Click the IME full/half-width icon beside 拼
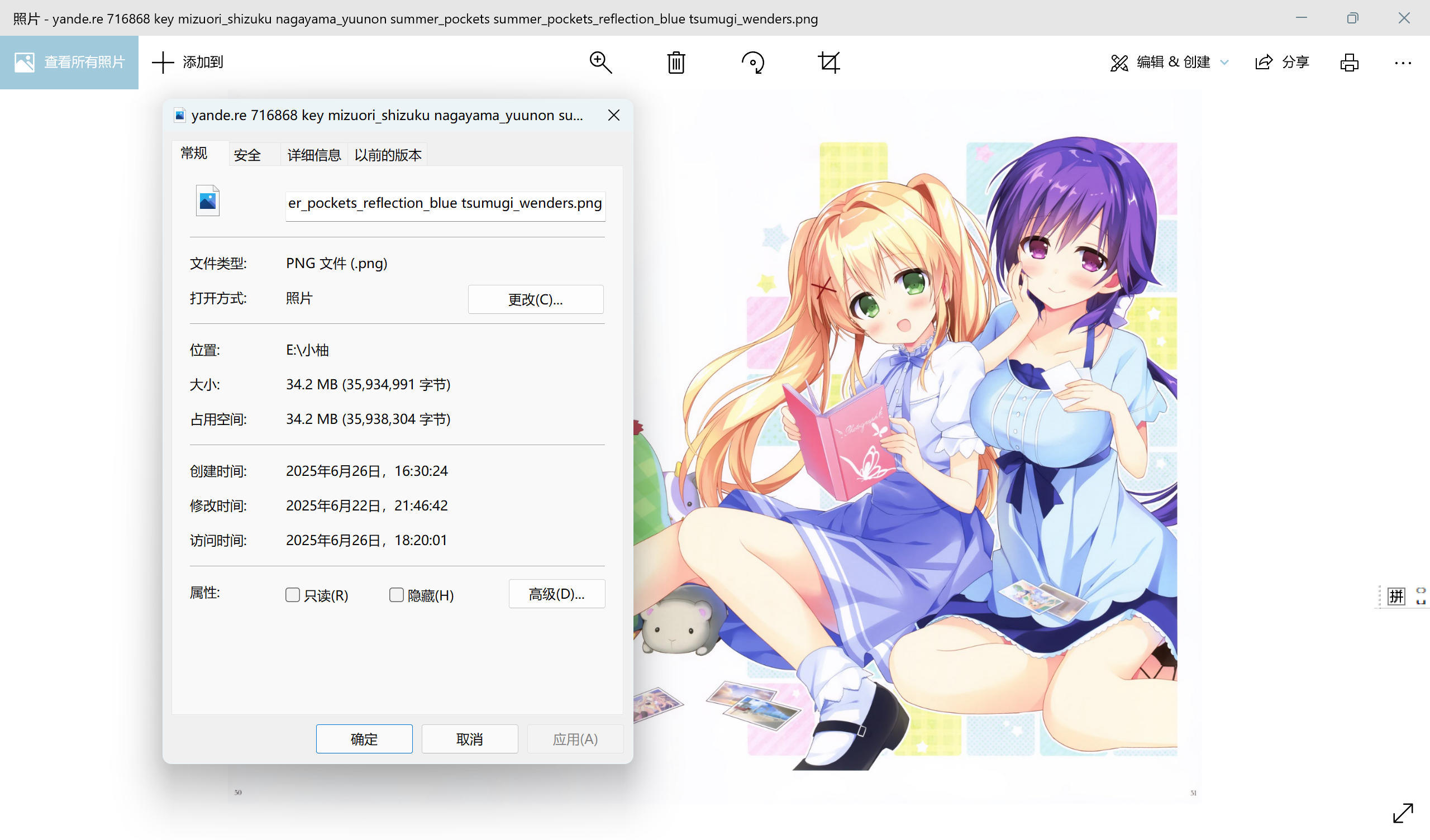Viewport: 1430px width, 840px height. tap(1421, 596)
